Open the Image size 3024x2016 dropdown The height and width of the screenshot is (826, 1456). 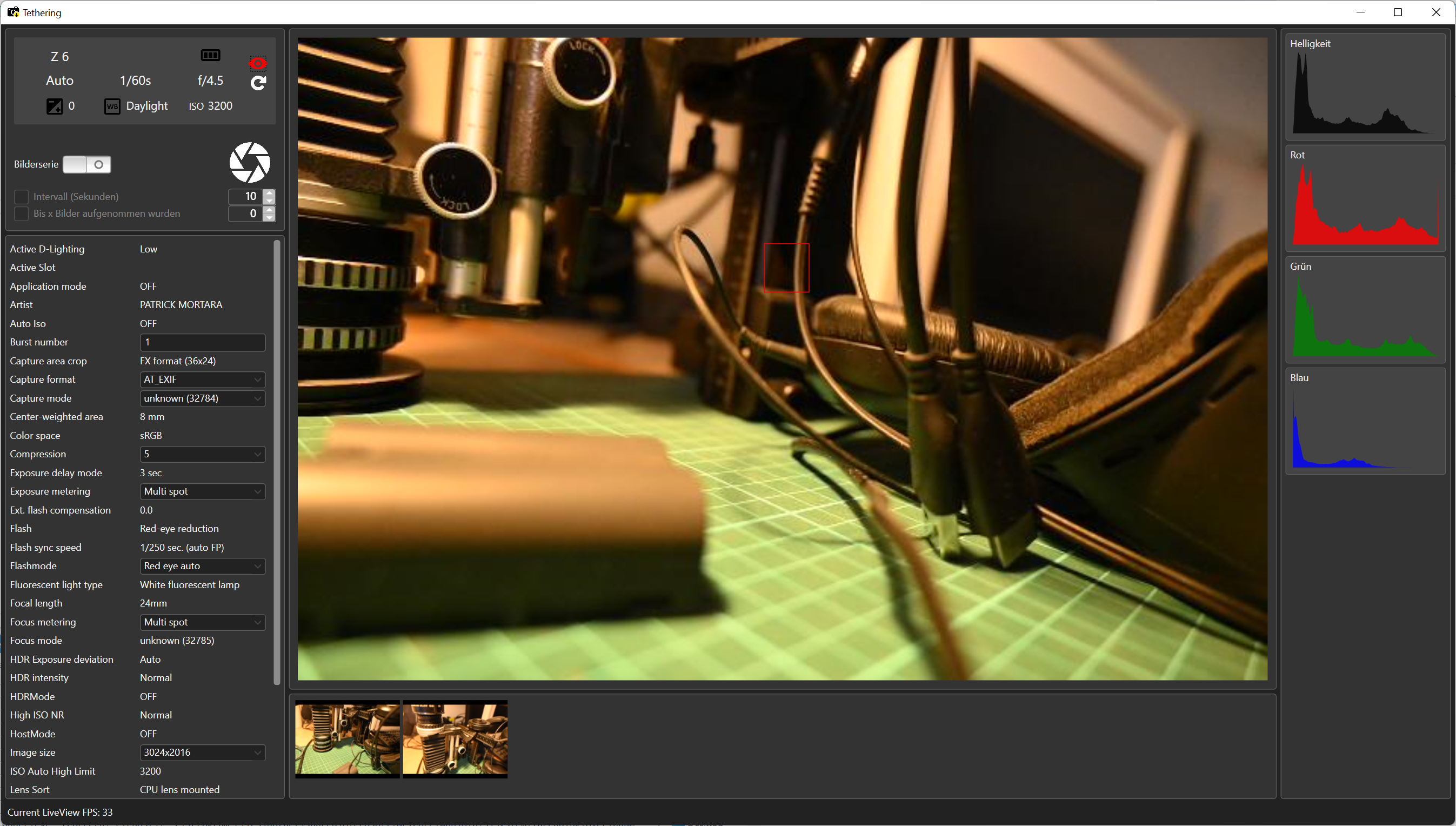click(x=202, y=752)
